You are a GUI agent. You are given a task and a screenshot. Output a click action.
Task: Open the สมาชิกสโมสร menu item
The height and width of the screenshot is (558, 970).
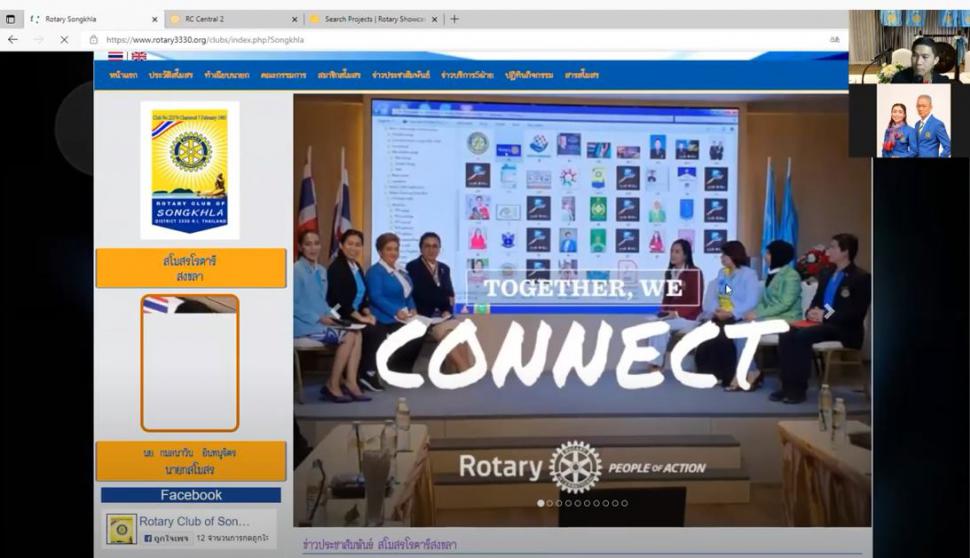tap(339, 75)
